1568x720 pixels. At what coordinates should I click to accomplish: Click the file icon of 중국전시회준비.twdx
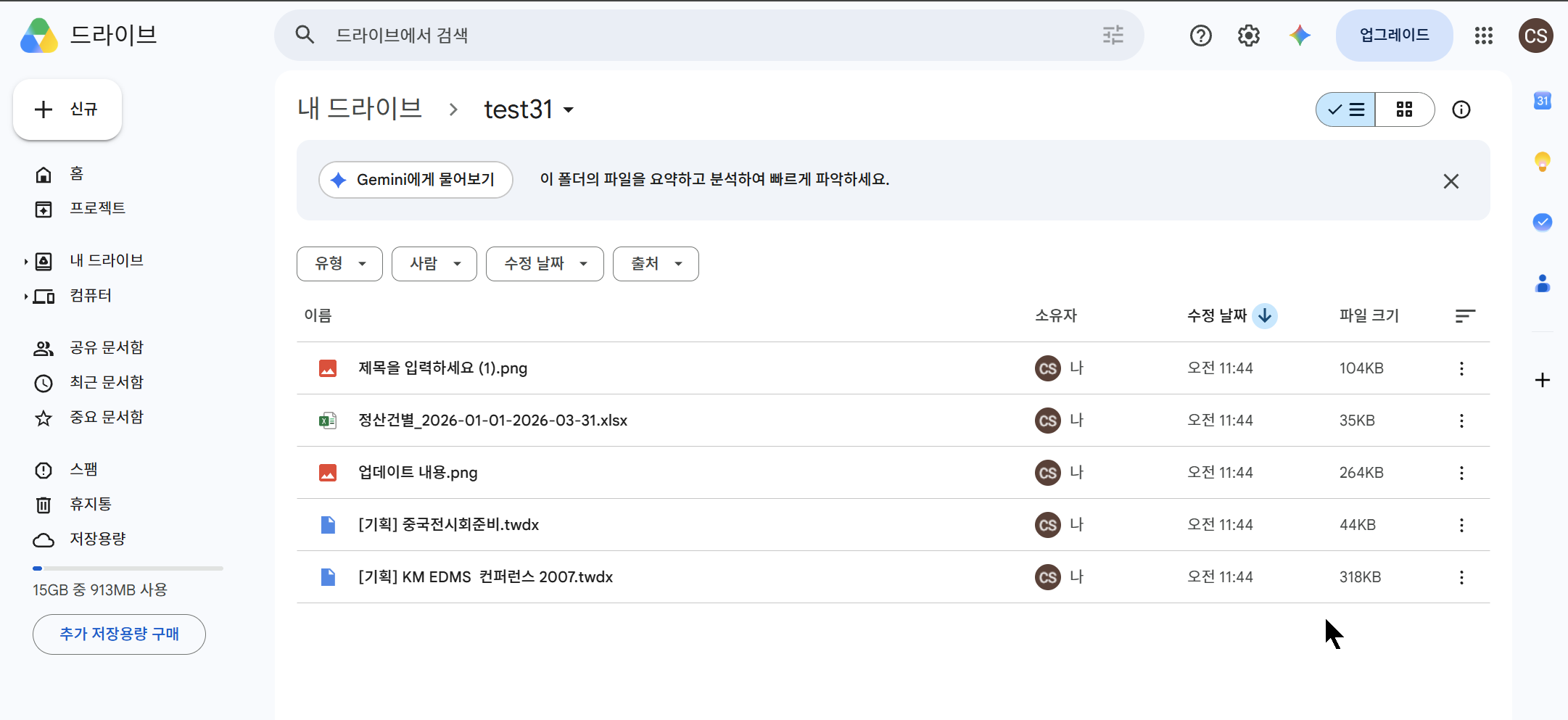click(x=328, y=525)
